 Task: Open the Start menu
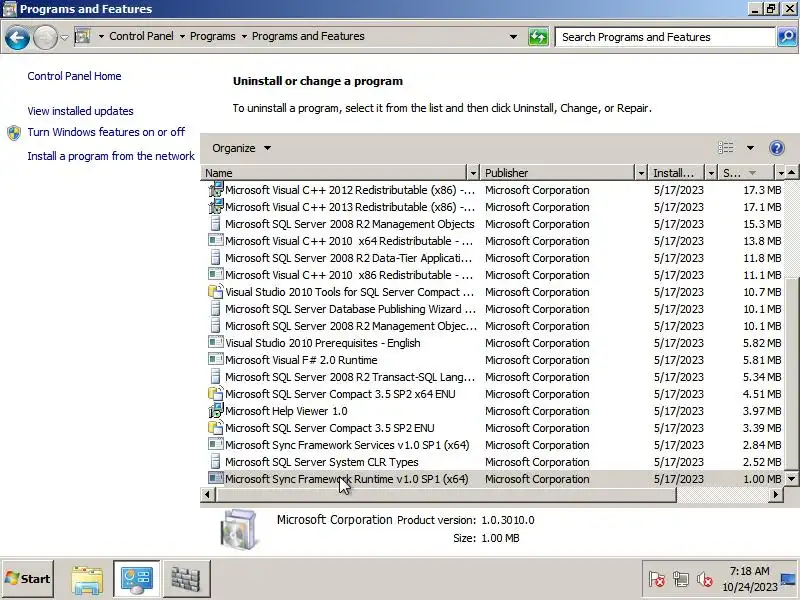click(x=28, y=579)
